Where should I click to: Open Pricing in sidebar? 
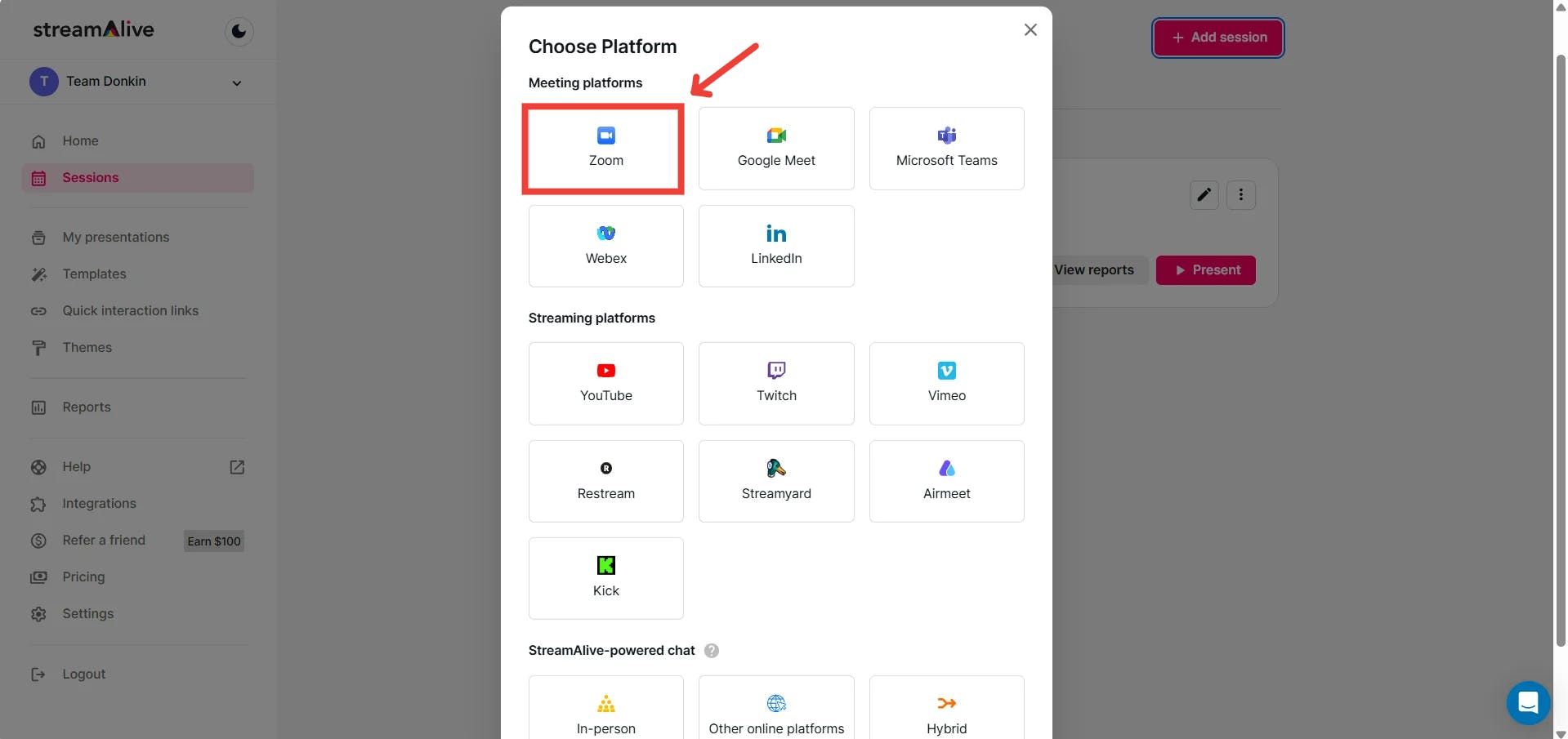[137, 577]
